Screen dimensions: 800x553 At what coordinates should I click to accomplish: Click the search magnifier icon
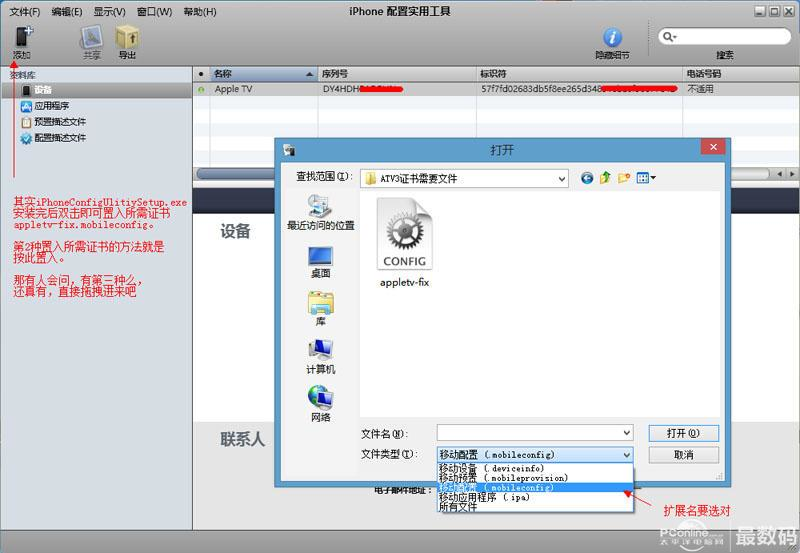coord(668,37)
